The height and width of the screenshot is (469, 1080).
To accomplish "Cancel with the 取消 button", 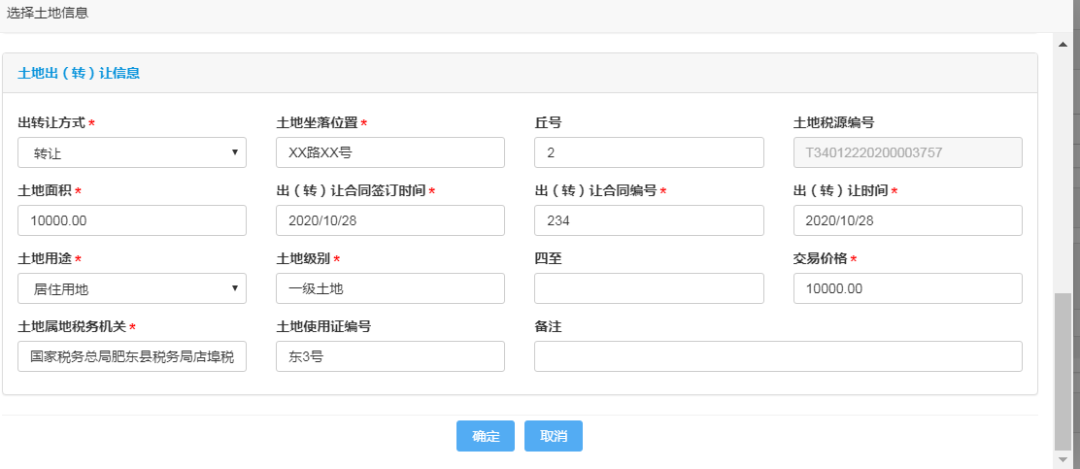I will pos(553,436).
